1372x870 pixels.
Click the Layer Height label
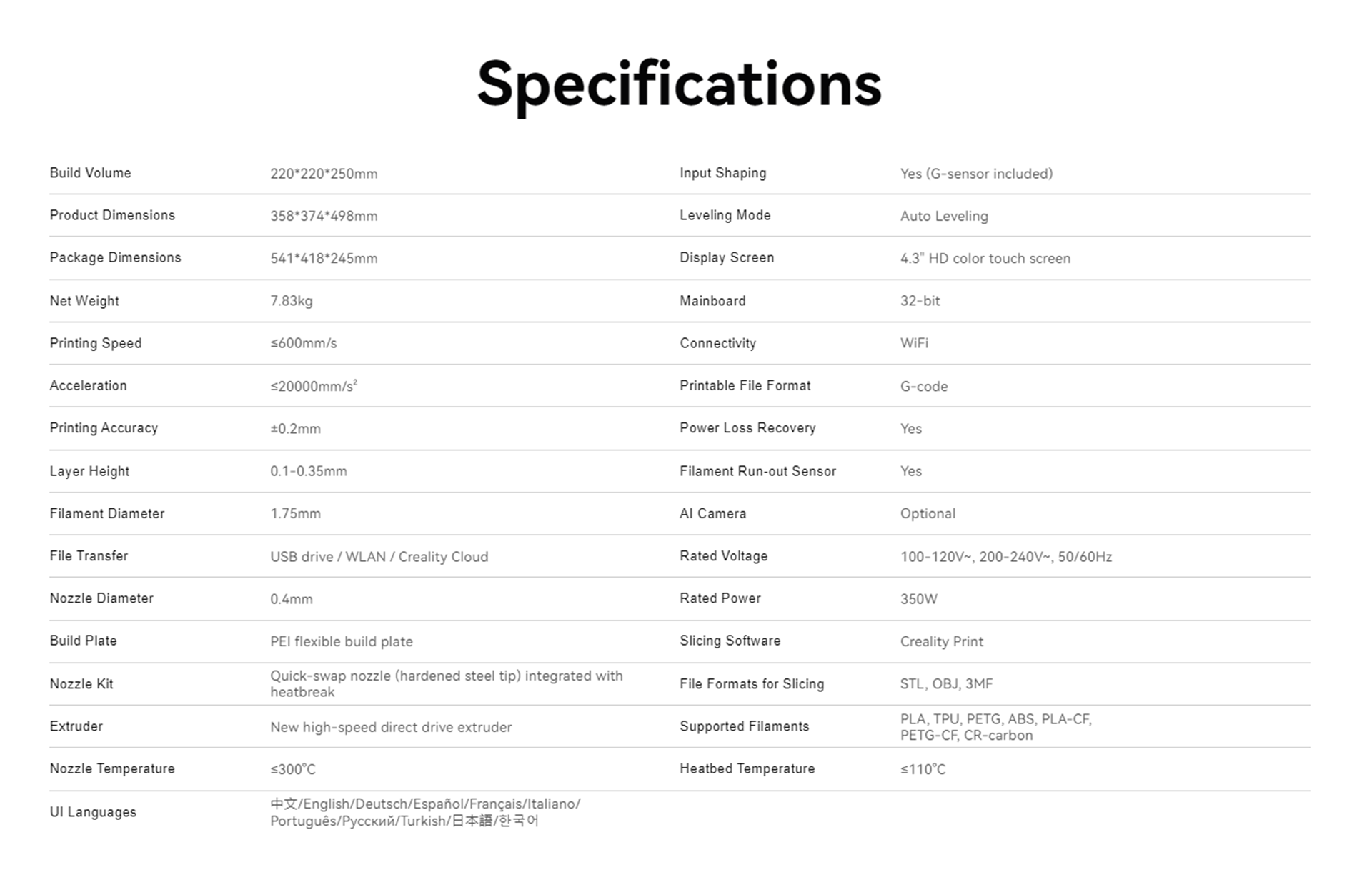(89, 471)
